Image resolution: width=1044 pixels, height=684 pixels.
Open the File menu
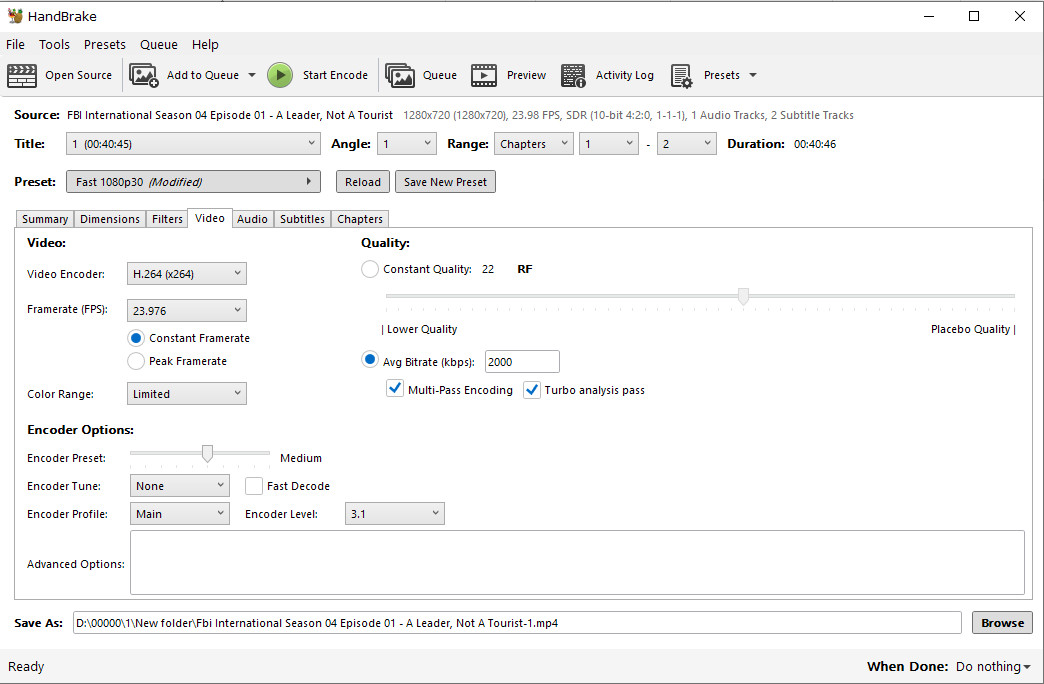click(15, 45)
